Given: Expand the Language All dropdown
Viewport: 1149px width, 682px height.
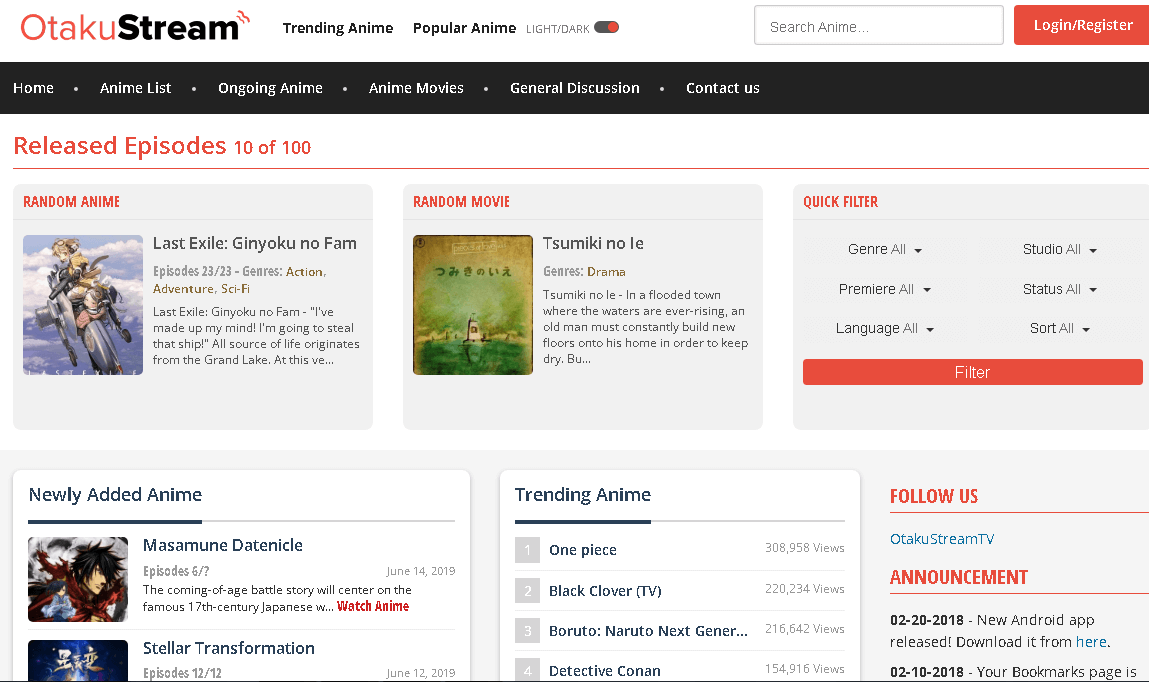Looking at the screenshot, I should tap(884, 328).
